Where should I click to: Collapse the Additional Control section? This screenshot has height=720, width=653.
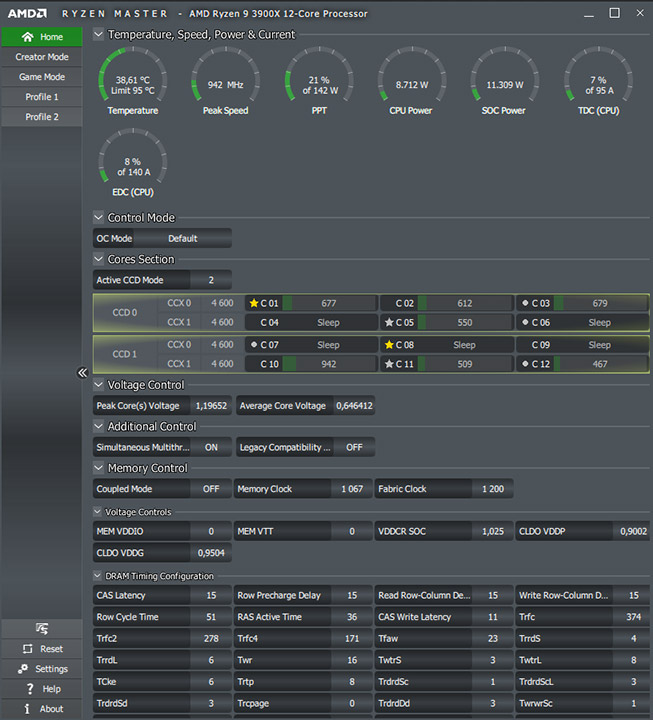(98, 426)
